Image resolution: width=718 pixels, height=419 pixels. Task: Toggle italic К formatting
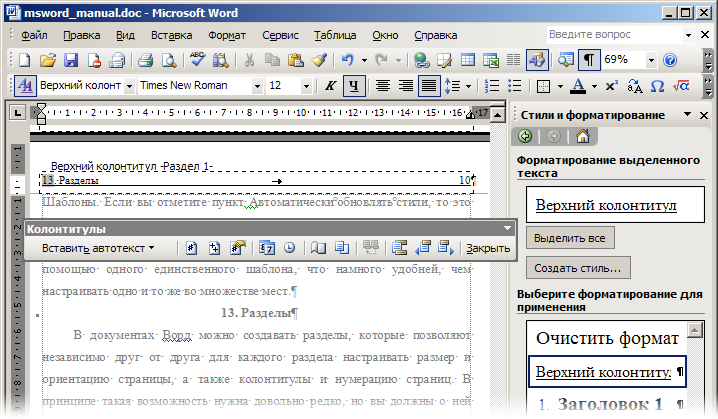(331, 86)
